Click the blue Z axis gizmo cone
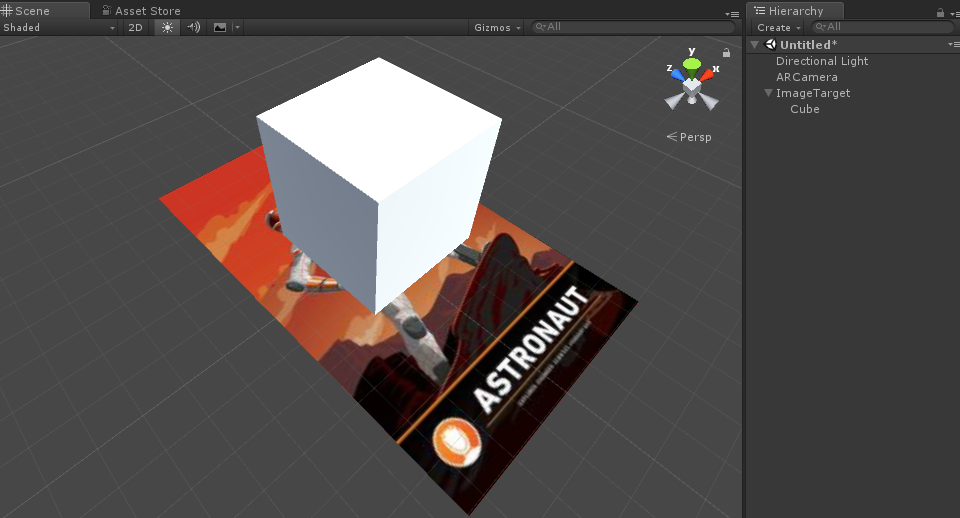The width and height of the screenshot is (960, 518). pyautogui.click(x=677, y=75)
